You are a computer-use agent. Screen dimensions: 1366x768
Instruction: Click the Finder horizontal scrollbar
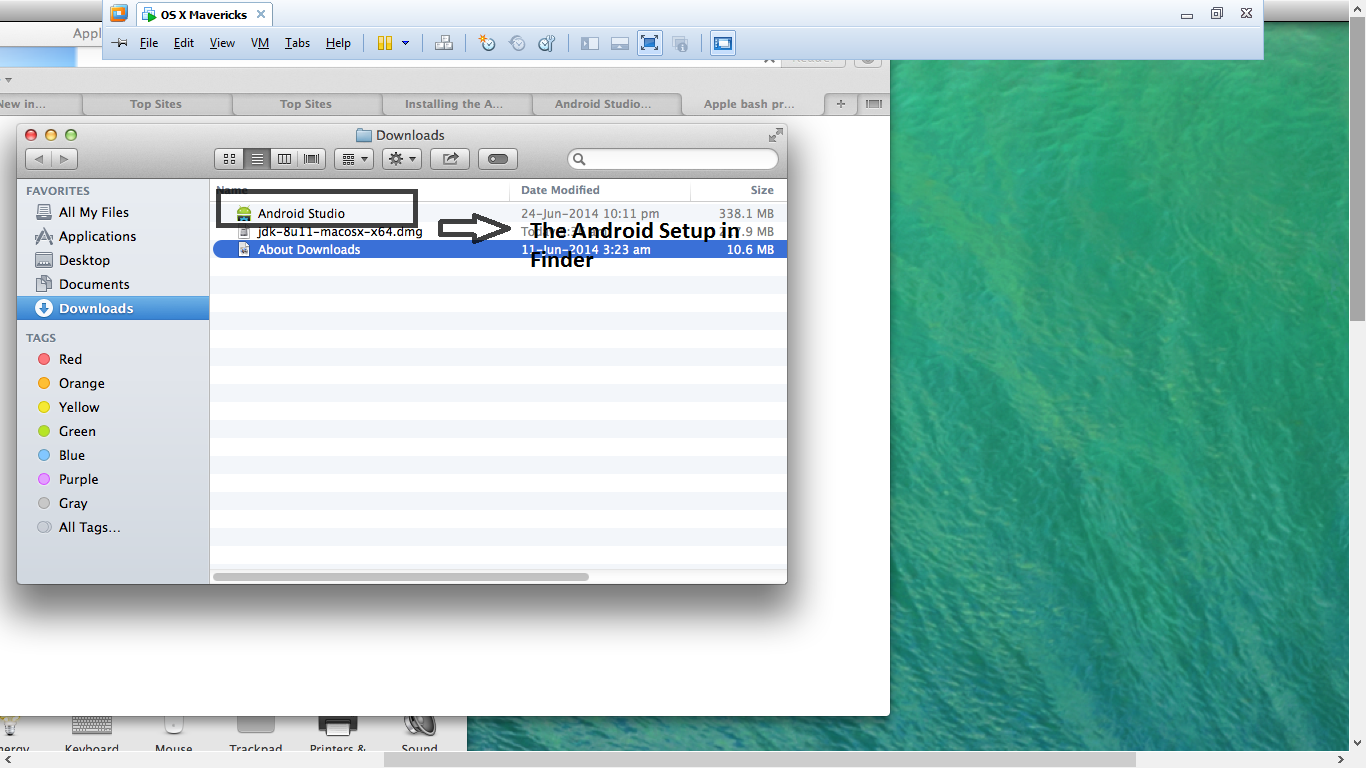401,576
